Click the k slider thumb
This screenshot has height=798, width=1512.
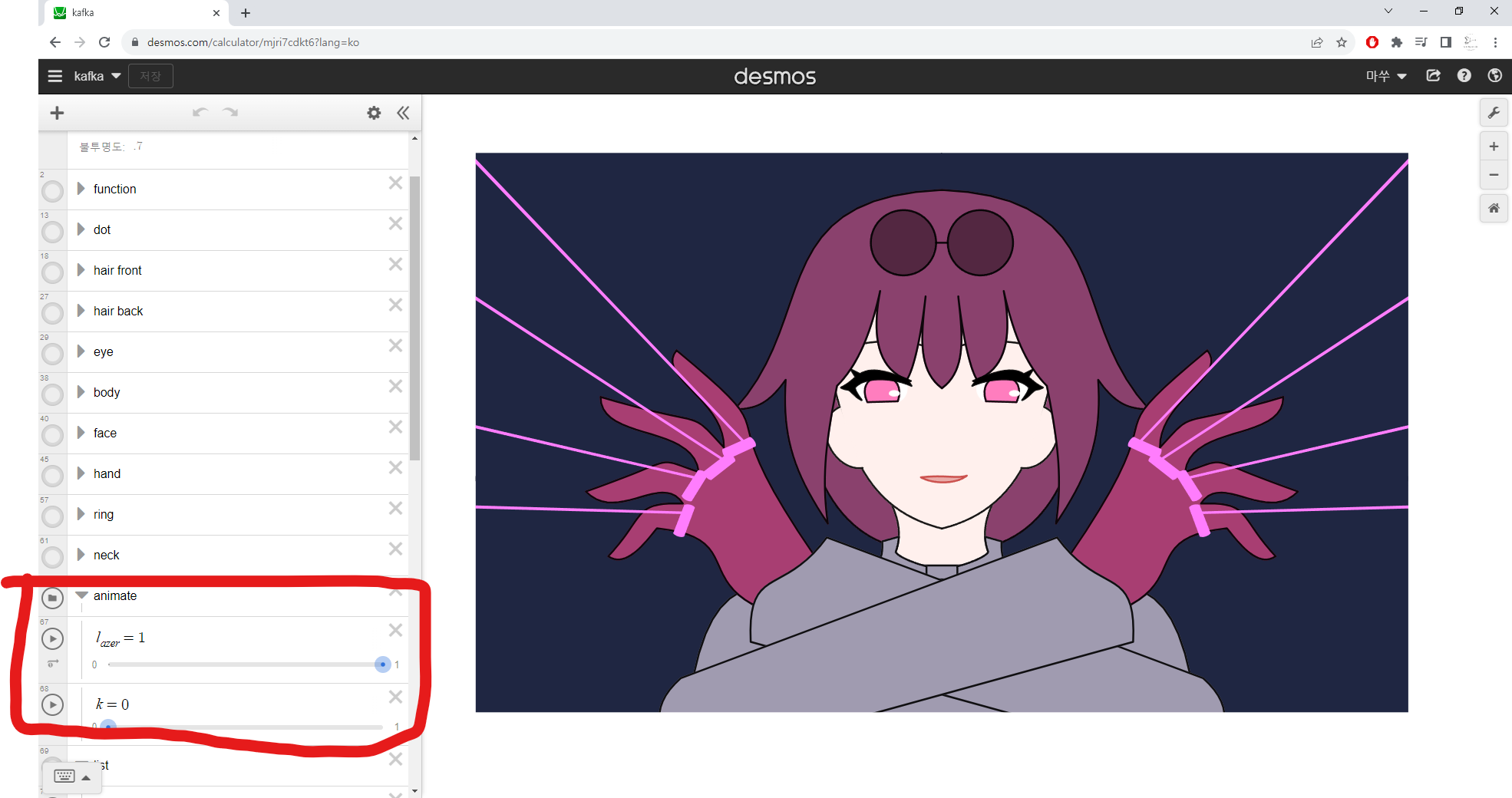coord(108,726)
